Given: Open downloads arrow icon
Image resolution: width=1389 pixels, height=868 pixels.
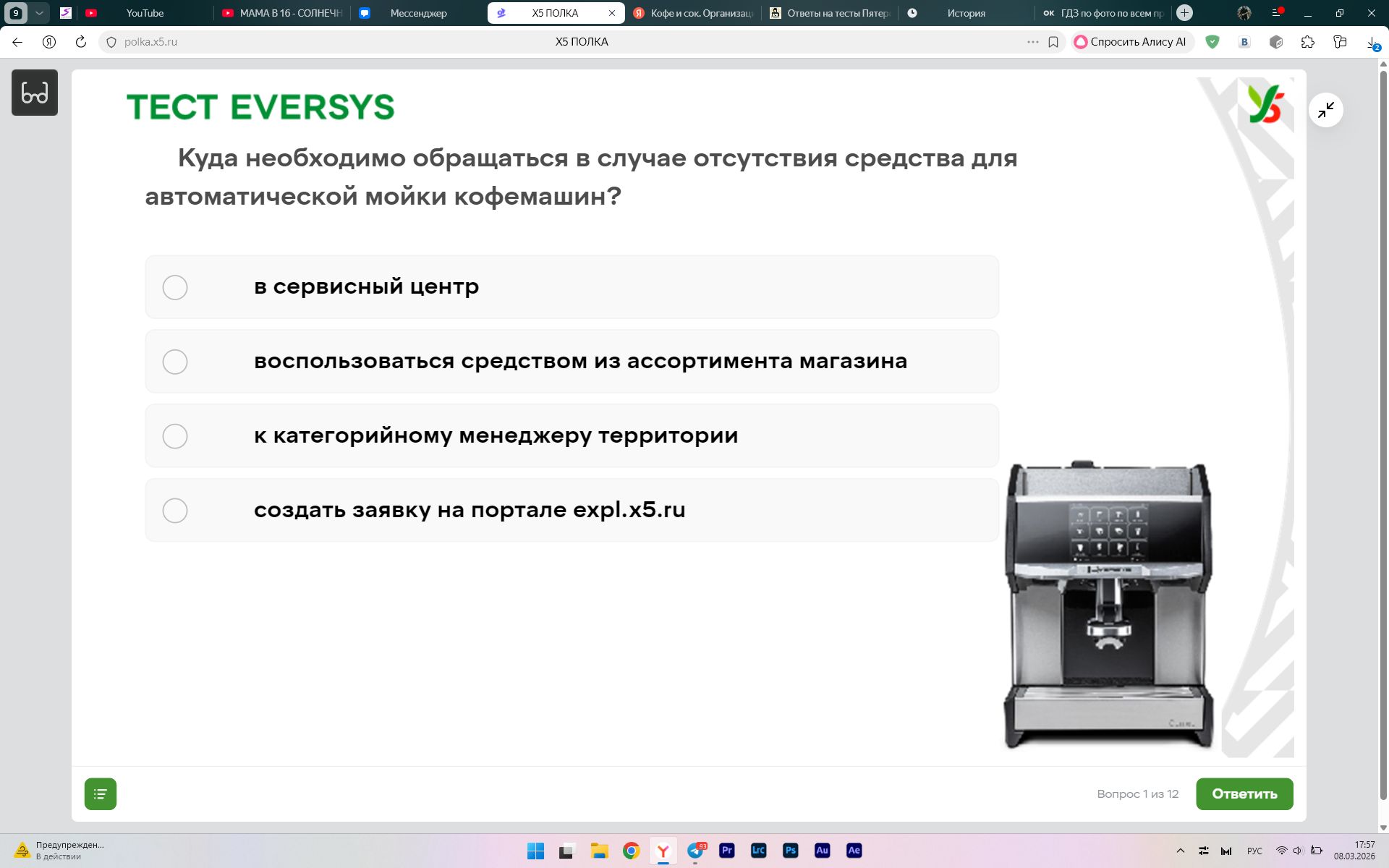Looking at the screenshot, I should click(x=1372, y=42).
